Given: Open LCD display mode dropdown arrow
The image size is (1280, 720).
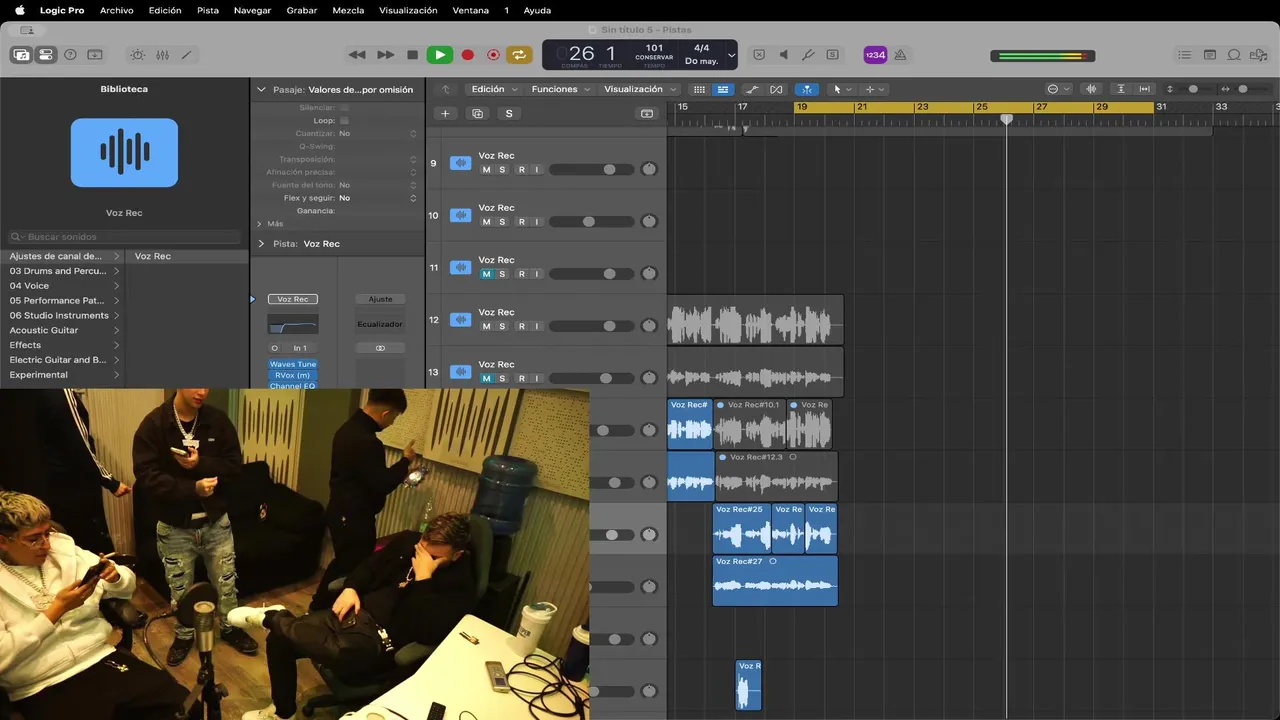Looking at the screenshot, I should click(x=731, y=55).
